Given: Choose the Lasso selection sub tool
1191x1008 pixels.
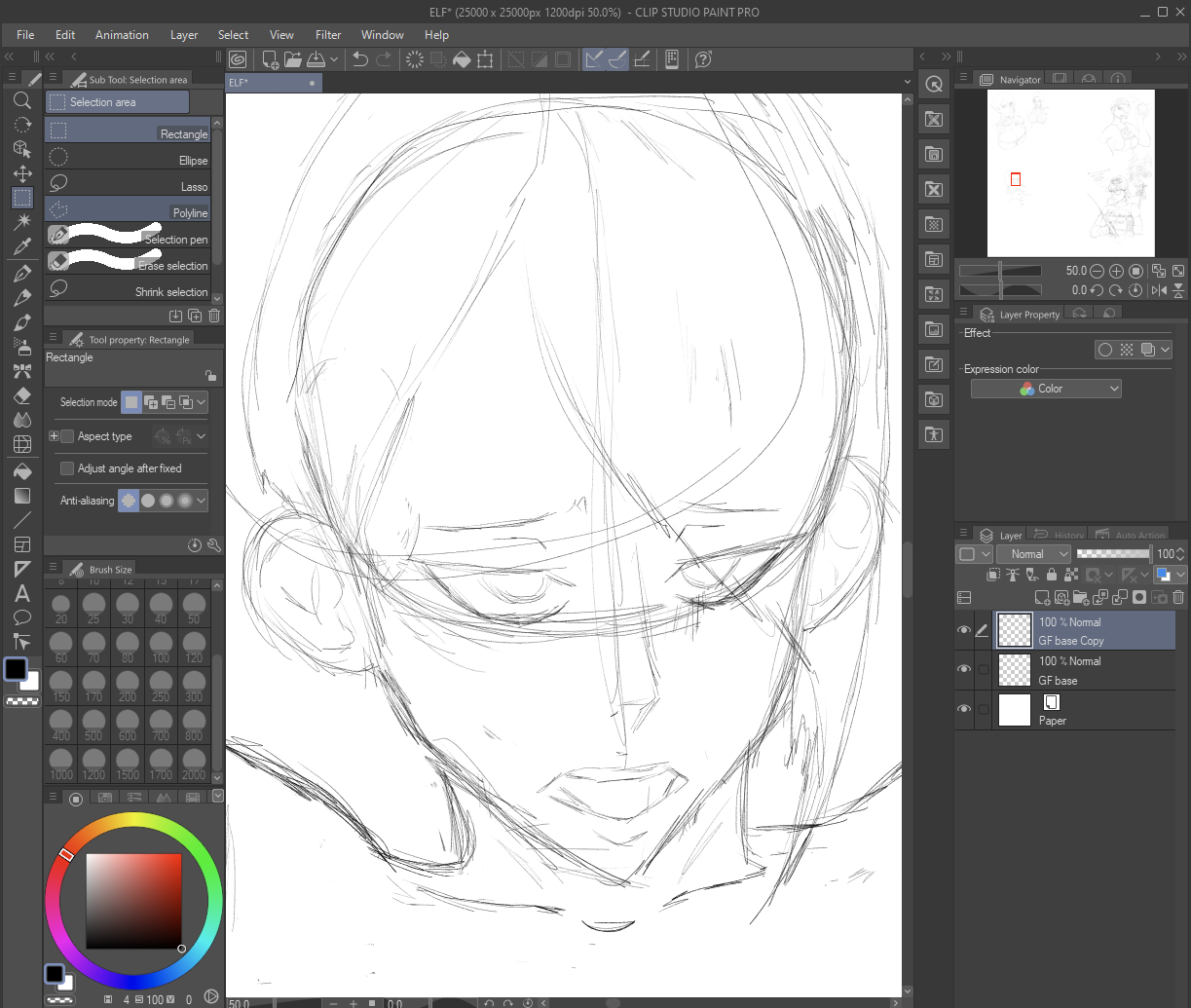Looking at the screenshot, I should click(x=128, y=184).
